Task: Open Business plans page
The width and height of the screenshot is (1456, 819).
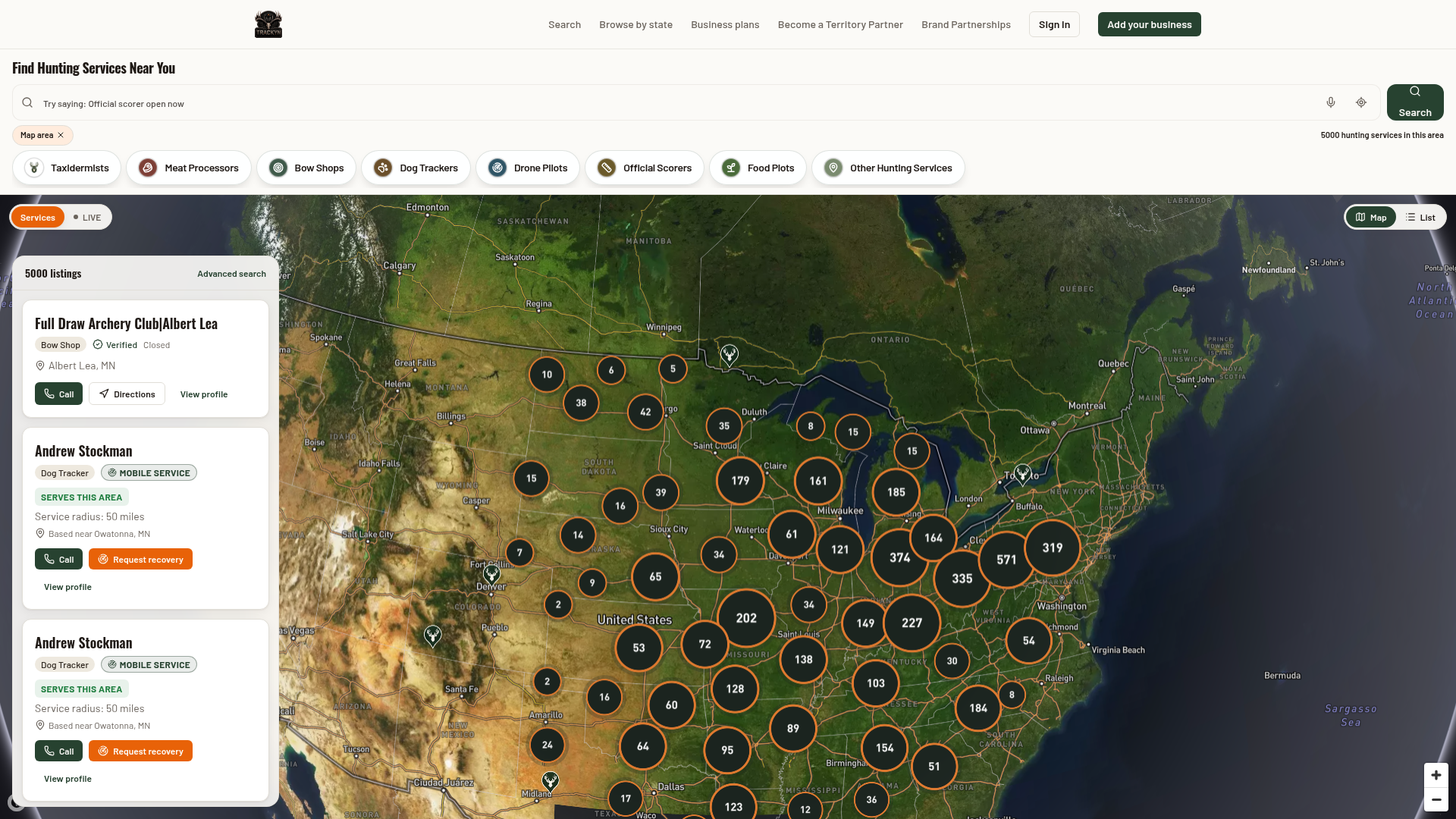Action: [x=725, y=24]
